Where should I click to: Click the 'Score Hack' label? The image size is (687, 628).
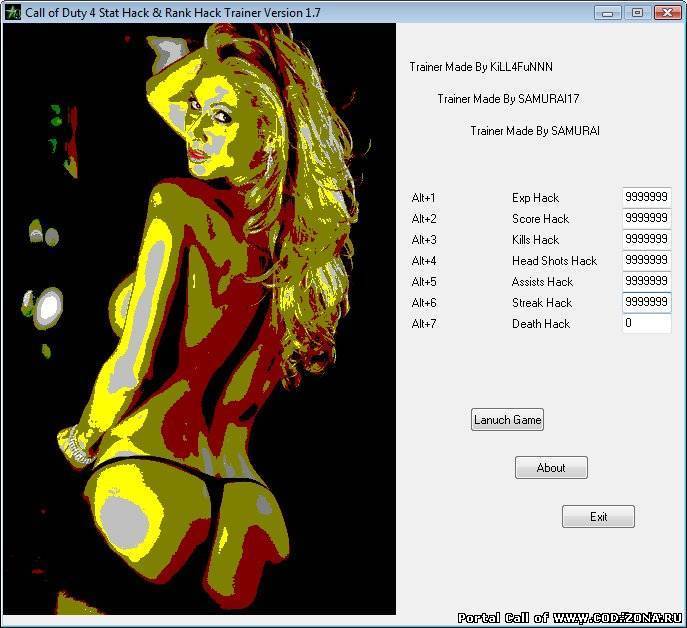540,219
